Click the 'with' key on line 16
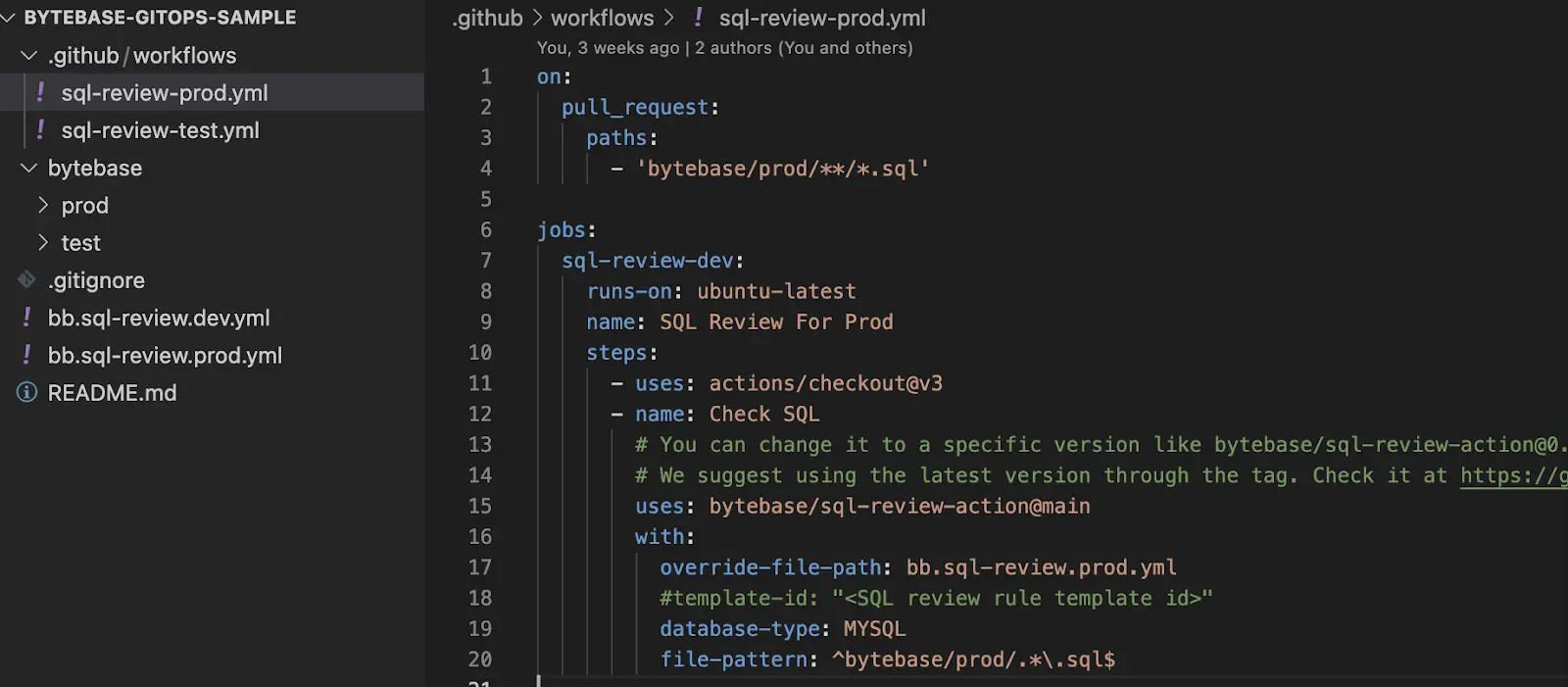The width and height of the screenshot is (1568, 687). 660,537
